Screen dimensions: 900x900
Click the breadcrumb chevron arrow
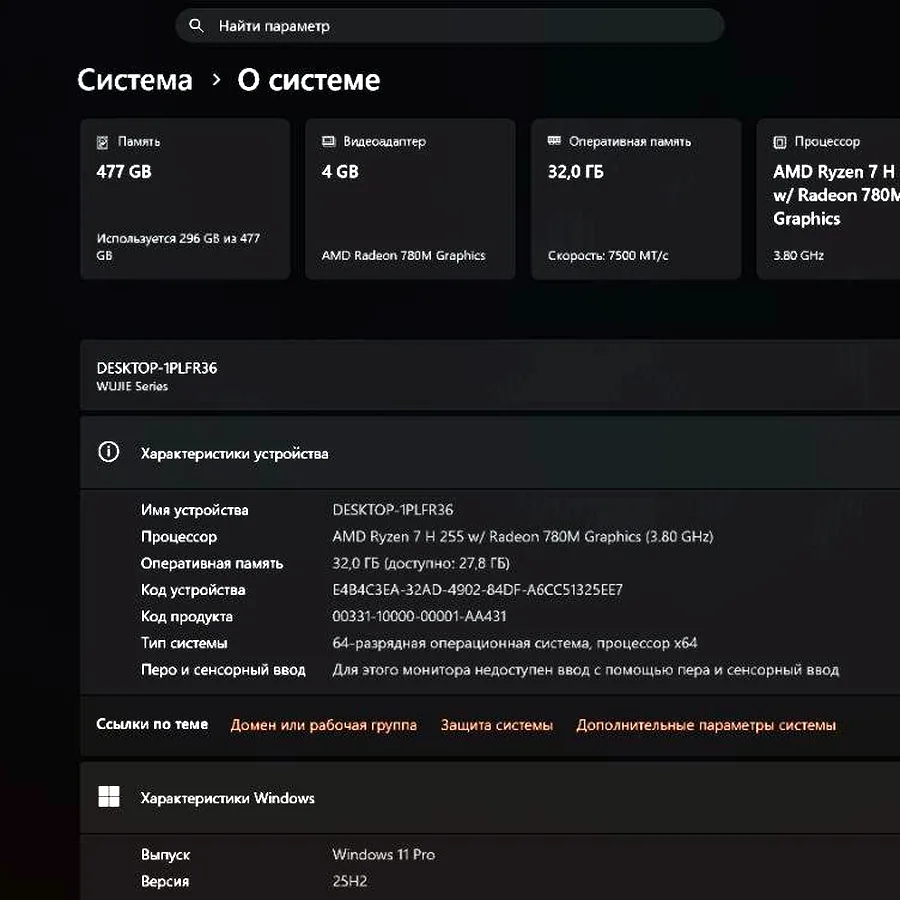point(216,80)
